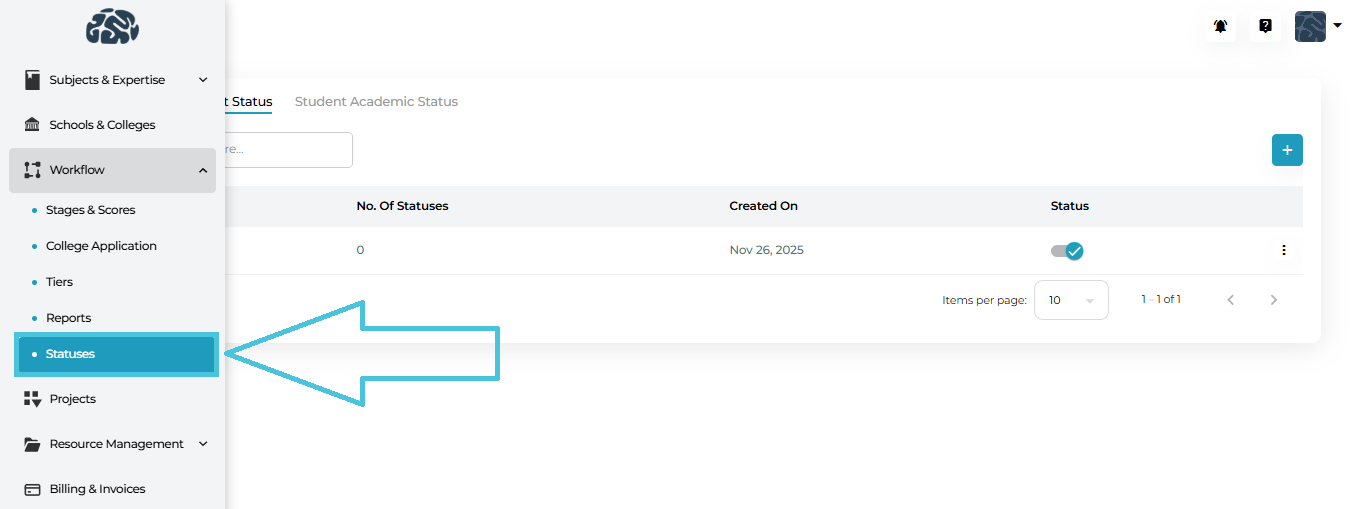This screenshot has height=509, width=1362.
Task: Switch to the Student Academic Status tab
Action: pos(376,102)
